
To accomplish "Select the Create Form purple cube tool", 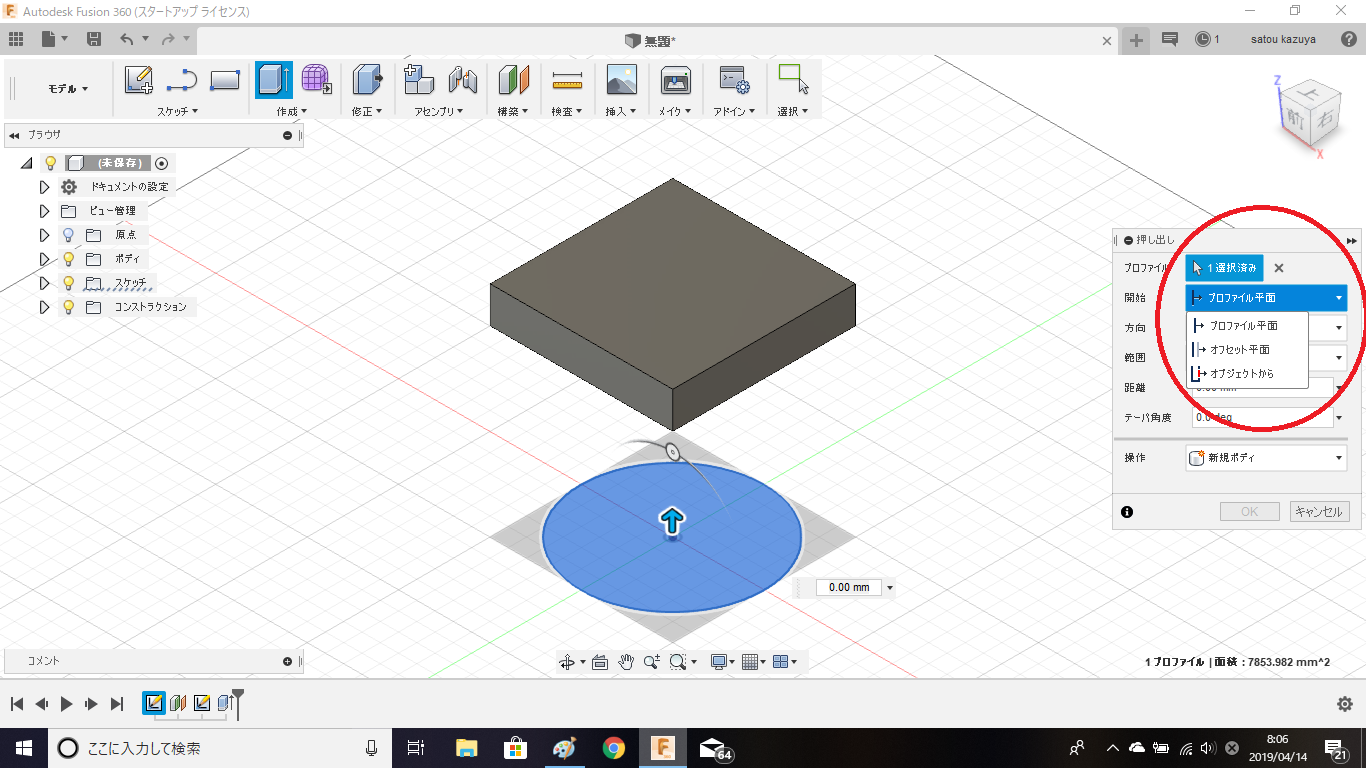I will [316, 80].
